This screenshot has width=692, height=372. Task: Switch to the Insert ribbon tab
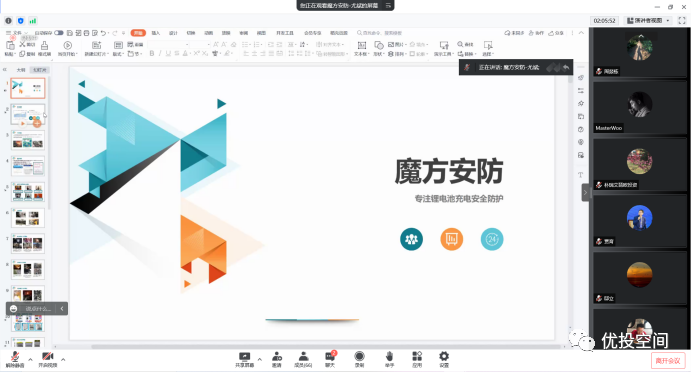156,33
